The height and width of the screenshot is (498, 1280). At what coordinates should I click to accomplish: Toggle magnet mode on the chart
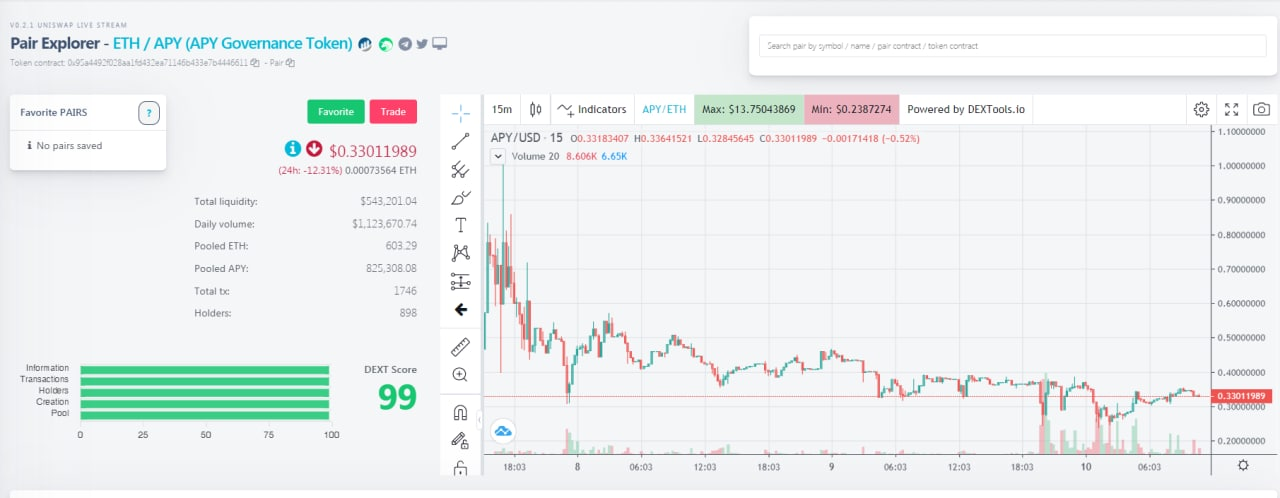click(x=461, y=412)
